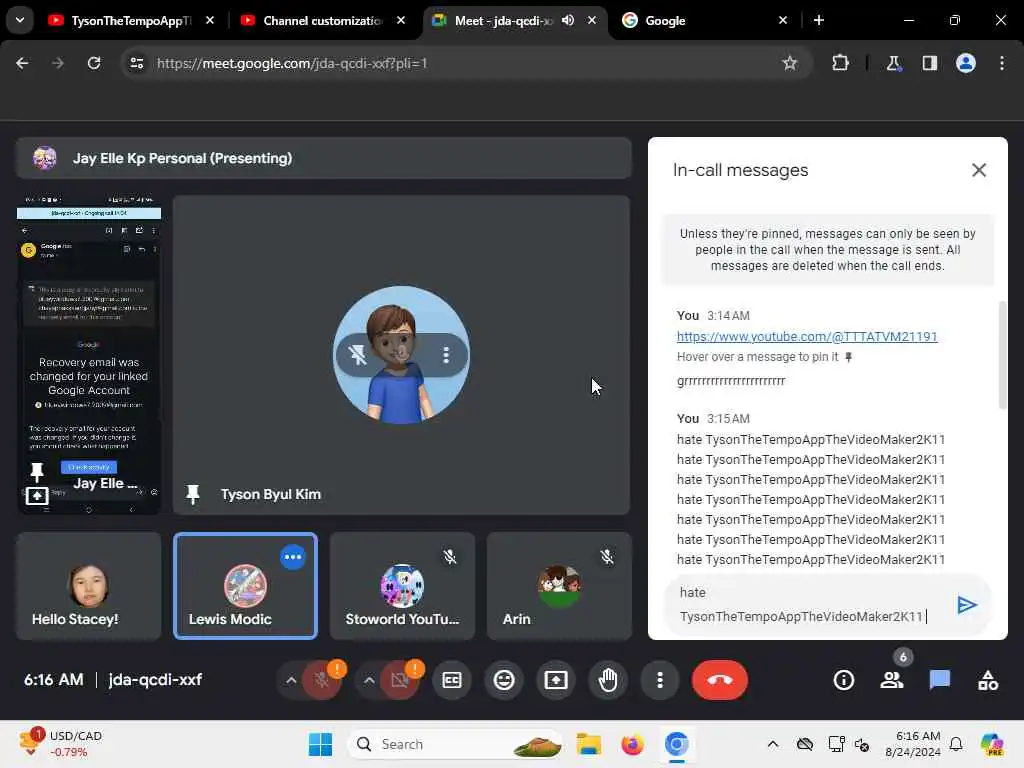Open notifications bell
This screenshot has height=768, width=1024.
point(956,744)
